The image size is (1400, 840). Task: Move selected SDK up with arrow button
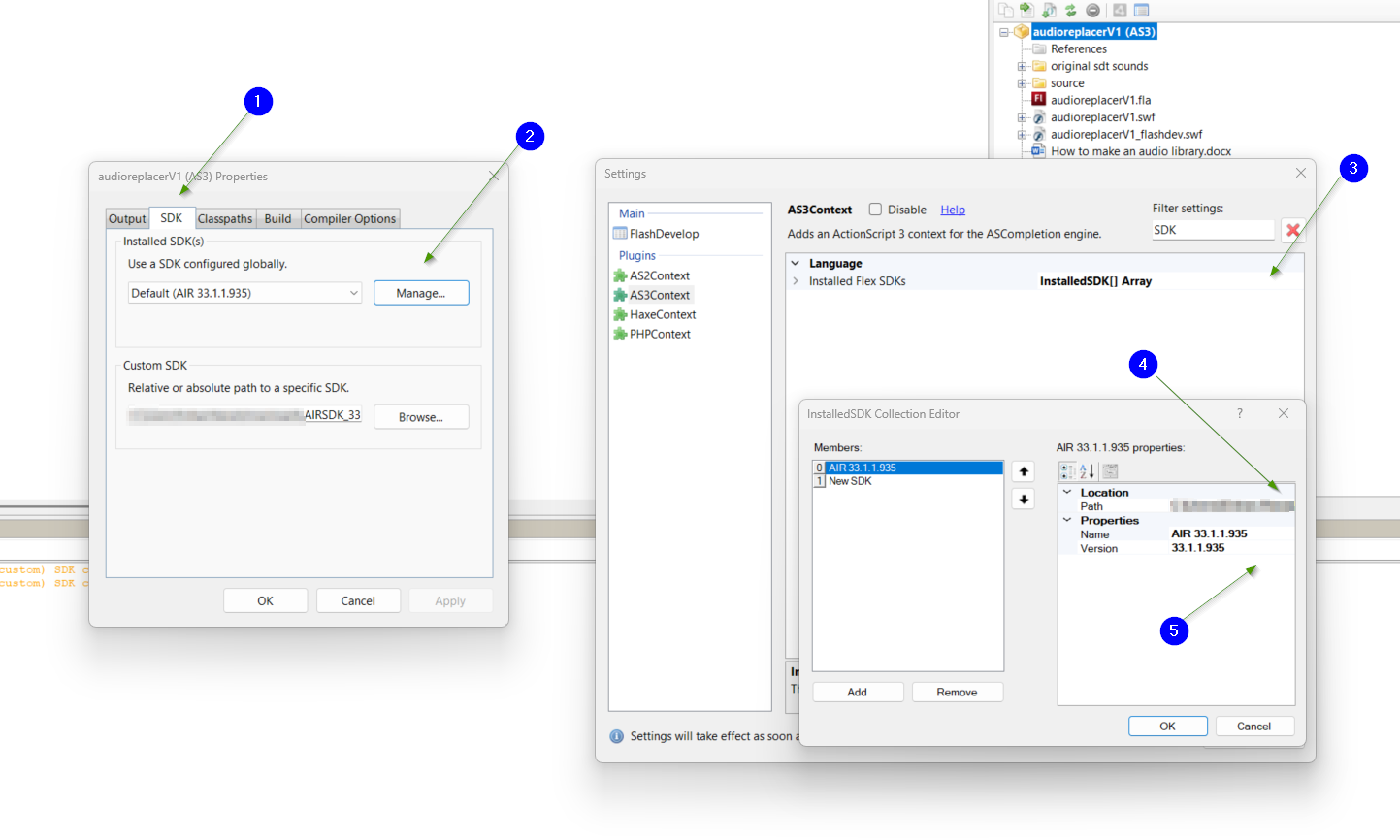[1024, 471]
